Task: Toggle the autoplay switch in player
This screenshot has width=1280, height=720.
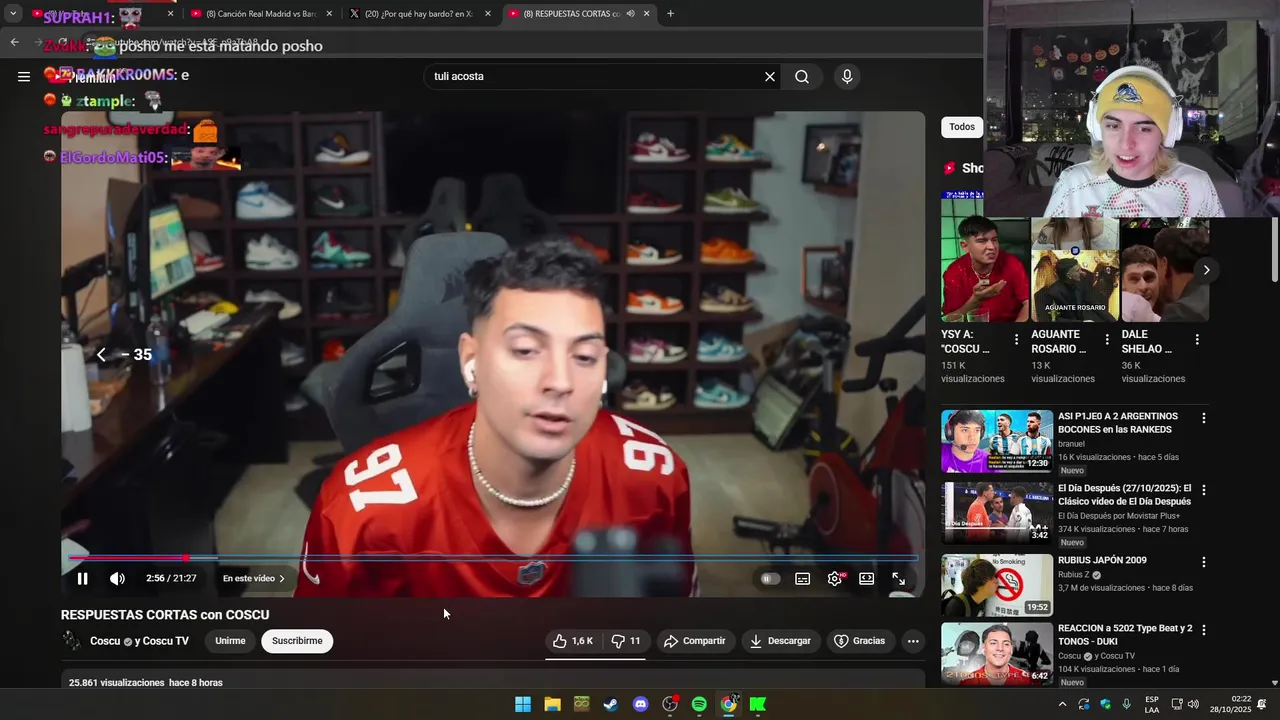Action: pyautogui.click(x=769, y=579)
